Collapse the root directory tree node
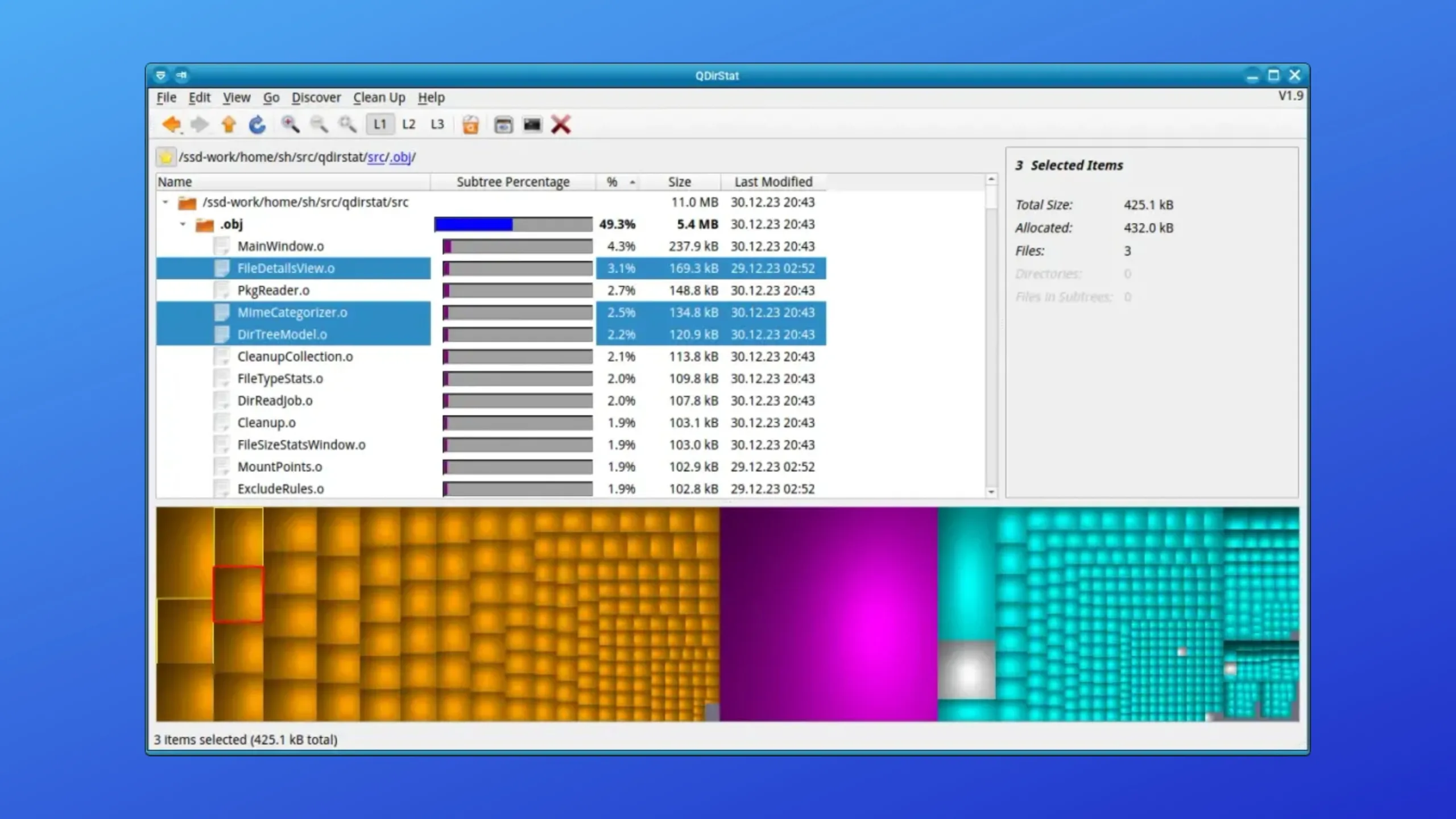This screenshot has height=819, width=1456. coord(166,202)
